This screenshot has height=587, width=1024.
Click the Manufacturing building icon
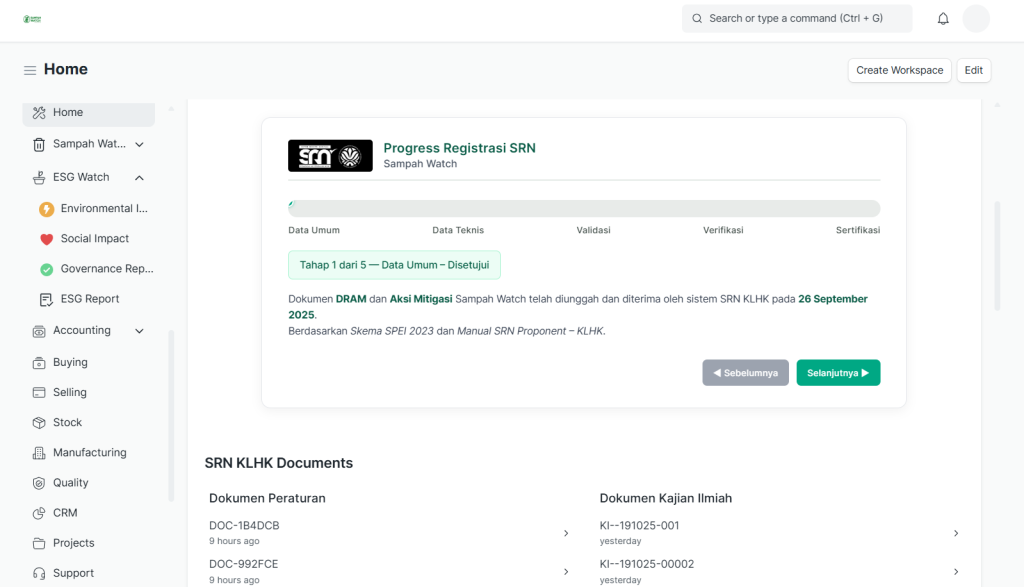pos(39,453)
